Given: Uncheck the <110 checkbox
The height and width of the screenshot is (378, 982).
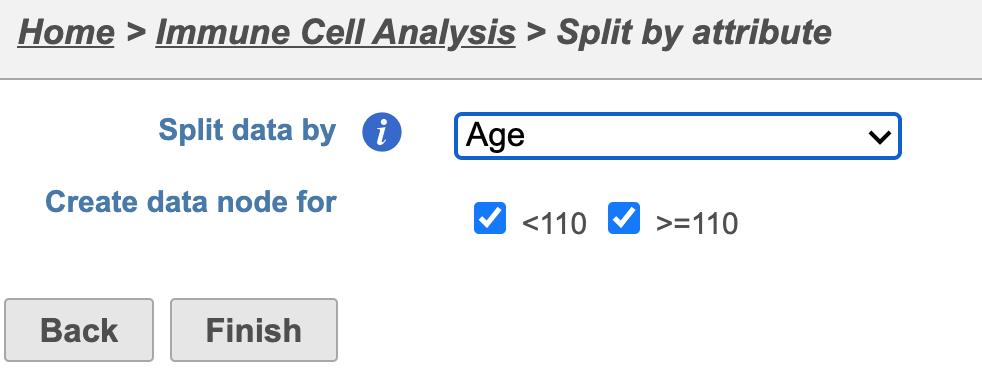Looking at the screenshot, I should tap(490, 218).
